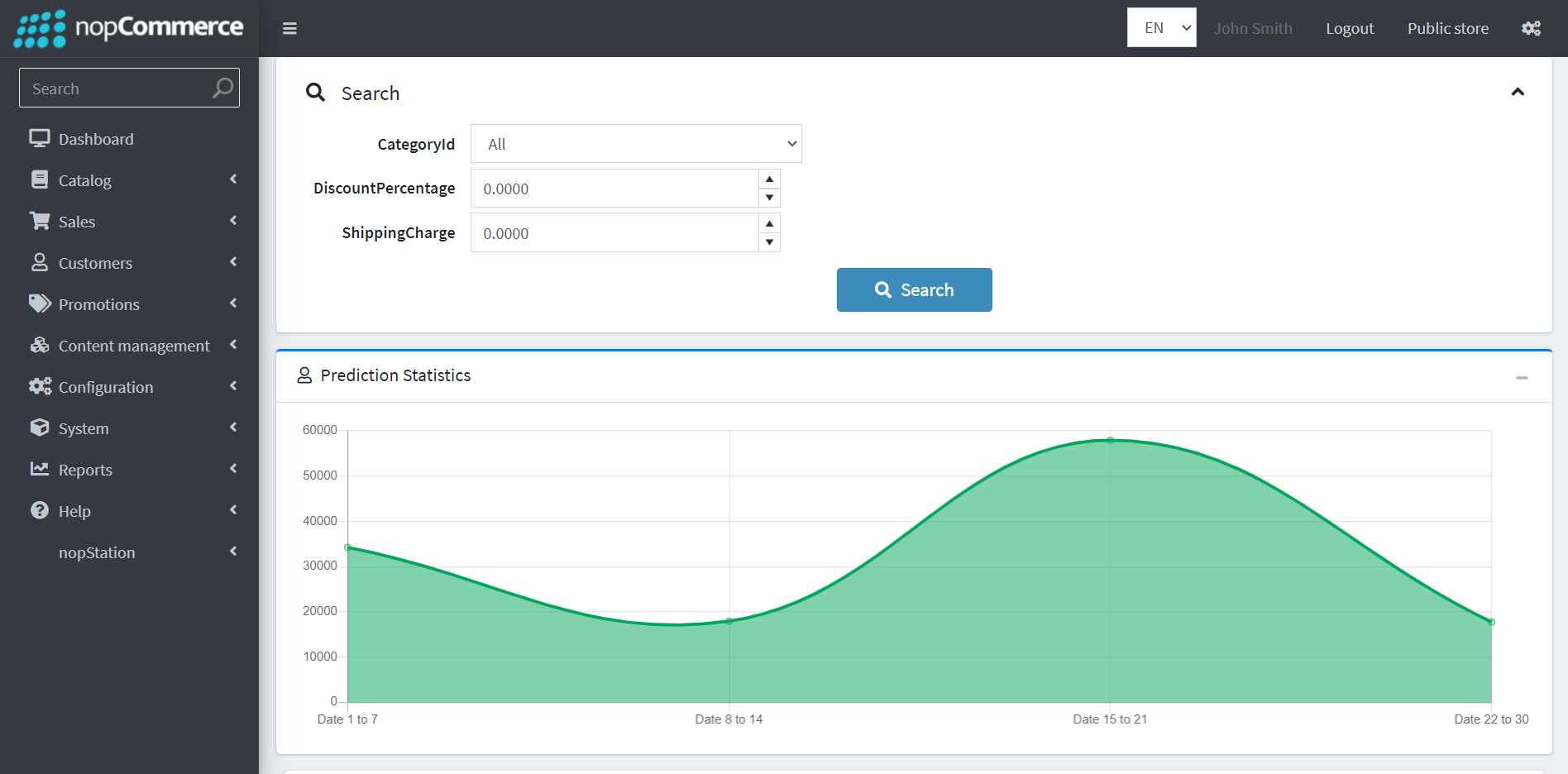
Task: Increase DiscountPercentage with up arrow
Action: [x=769, y=179]
